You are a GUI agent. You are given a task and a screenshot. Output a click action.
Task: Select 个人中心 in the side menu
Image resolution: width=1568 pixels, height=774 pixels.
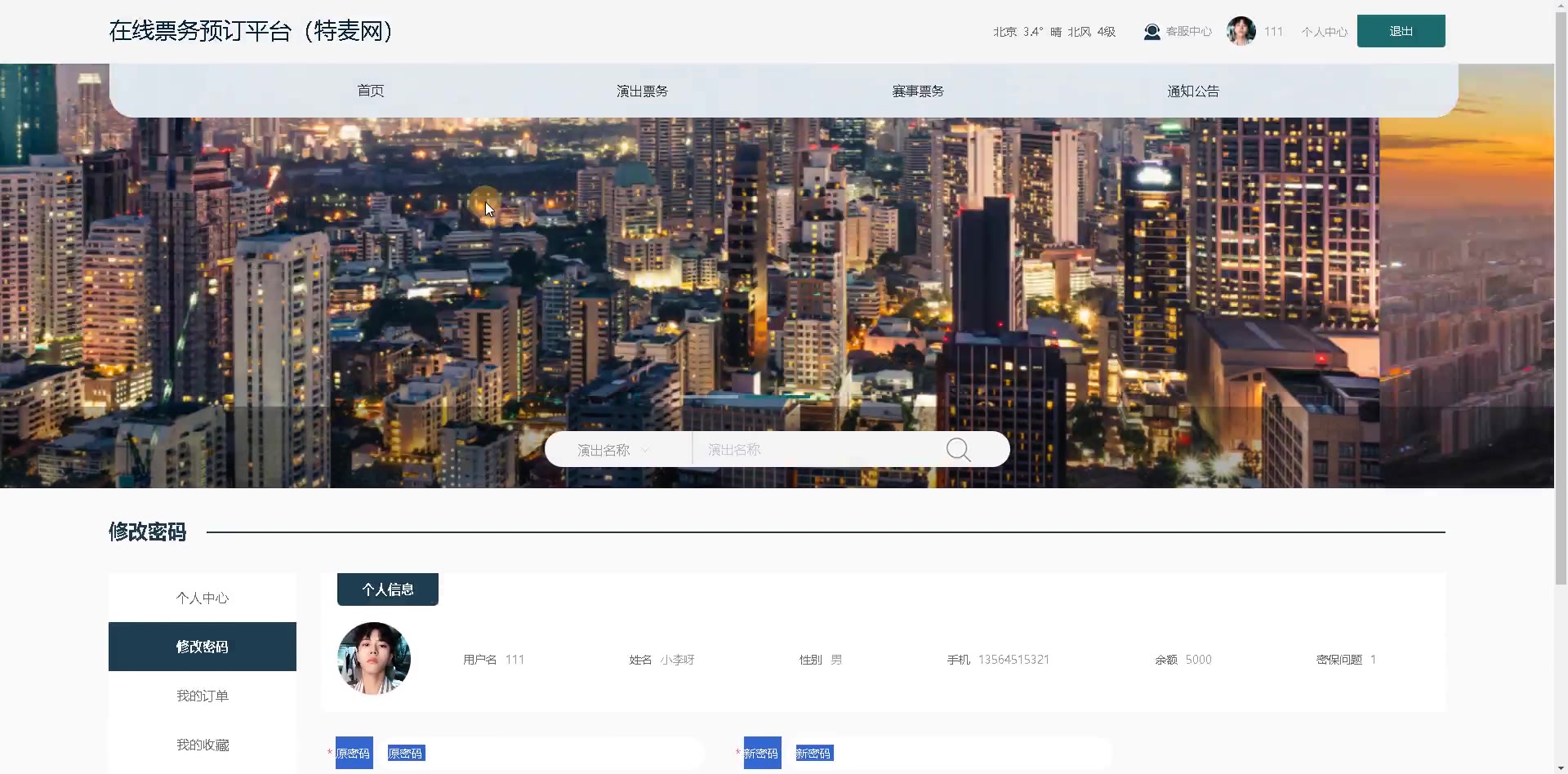(x=203, y=598)
